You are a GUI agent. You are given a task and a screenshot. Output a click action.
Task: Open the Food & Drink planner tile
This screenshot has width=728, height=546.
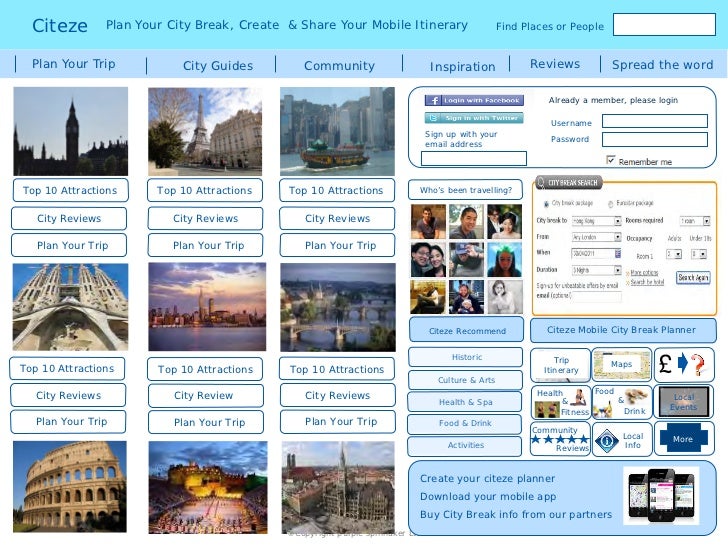point(622,402)
